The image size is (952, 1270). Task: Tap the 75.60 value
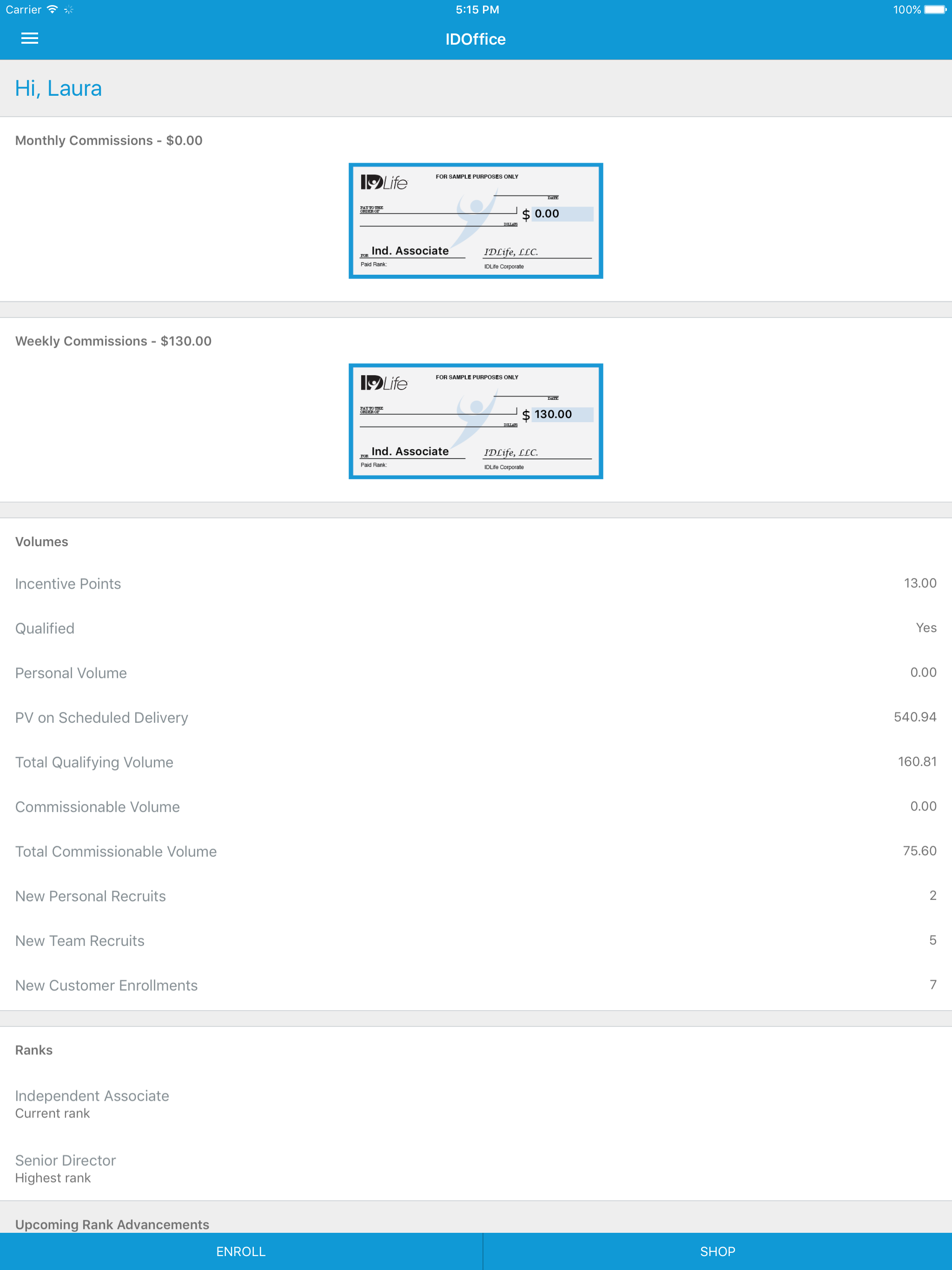919,850
